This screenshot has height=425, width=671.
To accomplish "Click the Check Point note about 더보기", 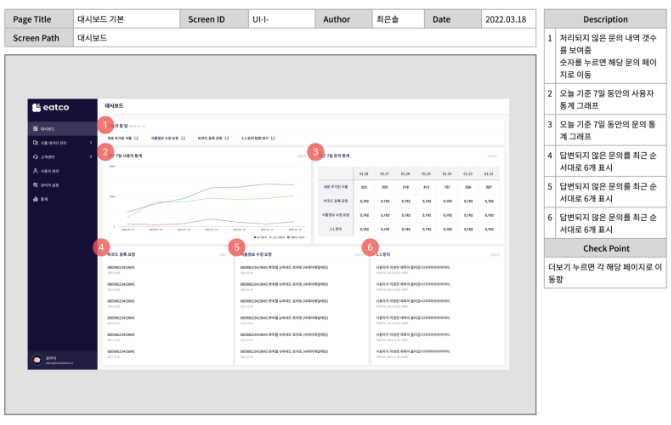I will coord(605,273).
